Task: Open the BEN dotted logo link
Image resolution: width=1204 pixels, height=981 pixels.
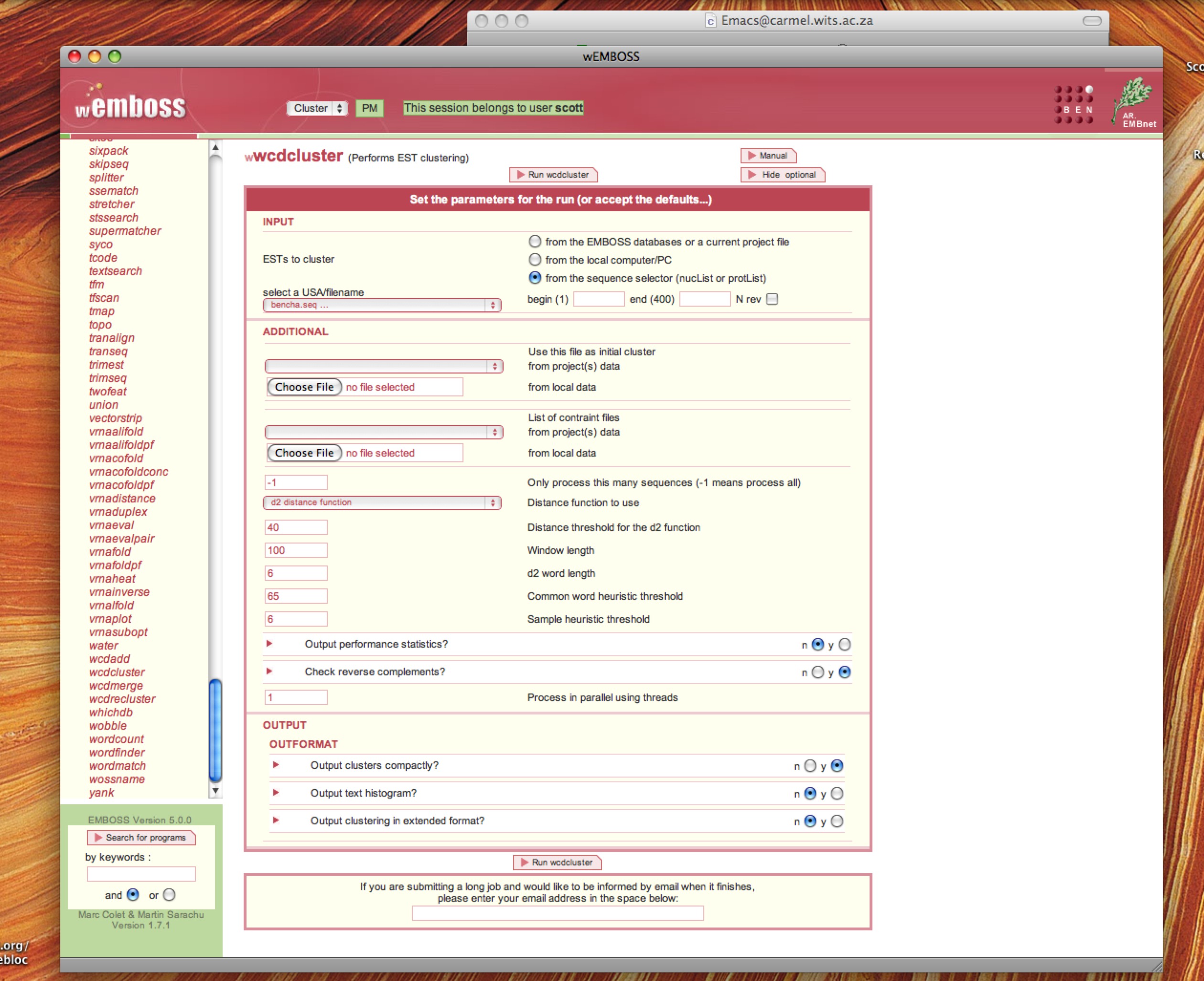Action: pos(1074,105)
